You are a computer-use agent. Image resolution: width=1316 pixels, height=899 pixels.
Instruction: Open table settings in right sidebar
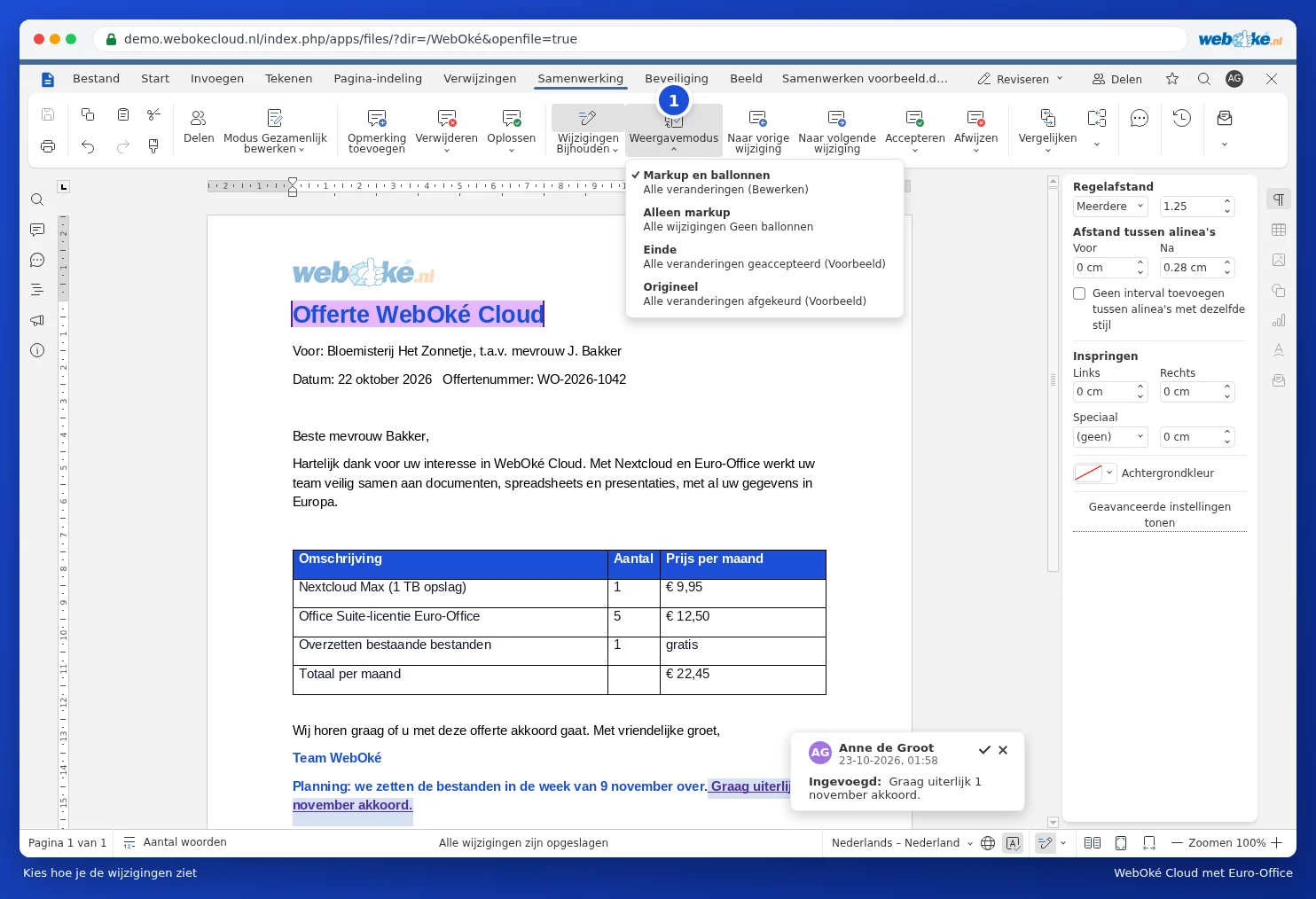(1279, 230)
